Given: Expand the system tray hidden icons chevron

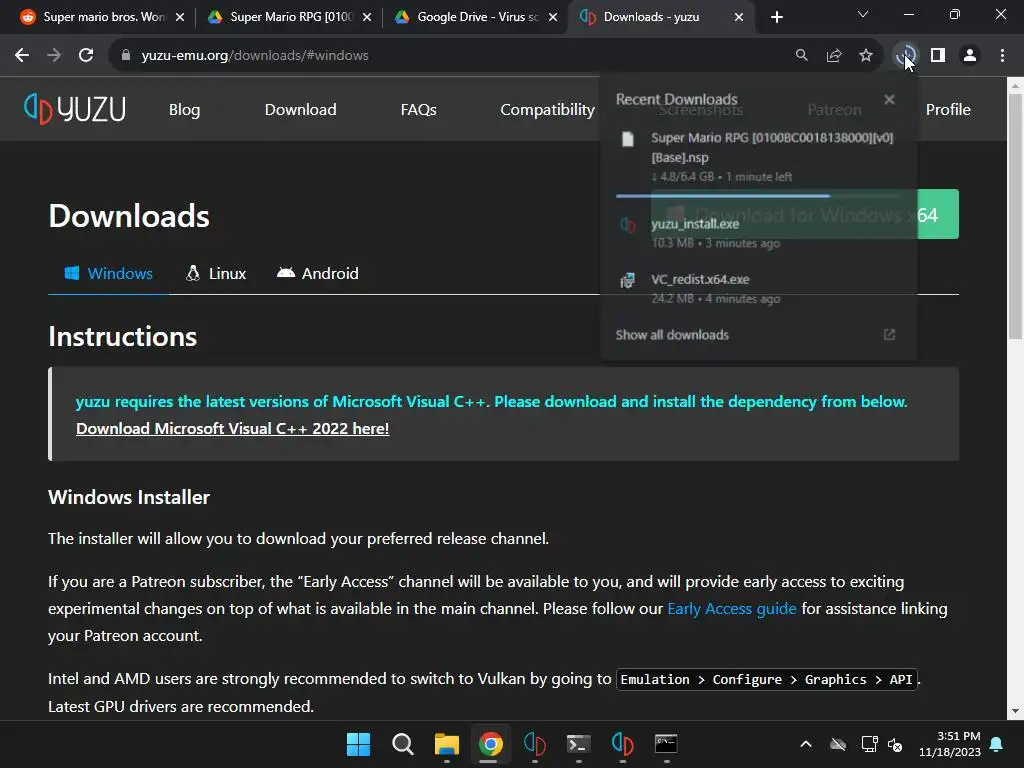Looking at the screenshot, I should (806, 744).
